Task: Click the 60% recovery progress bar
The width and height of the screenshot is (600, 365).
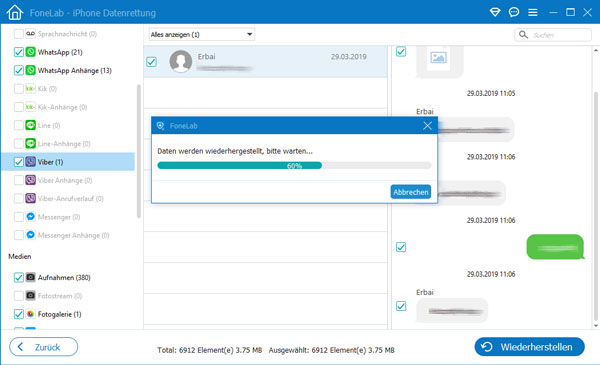Action: tap(294, 166)
